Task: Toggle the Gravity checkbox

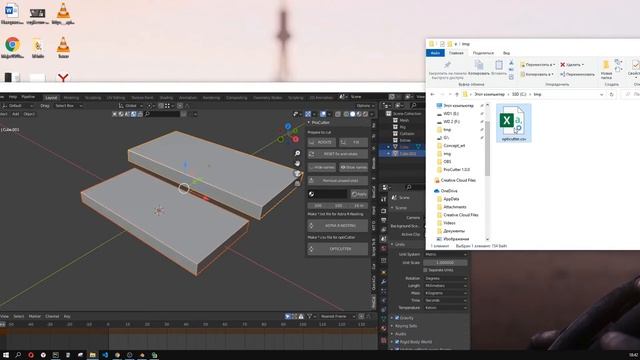Action: (x=397, y=318)
